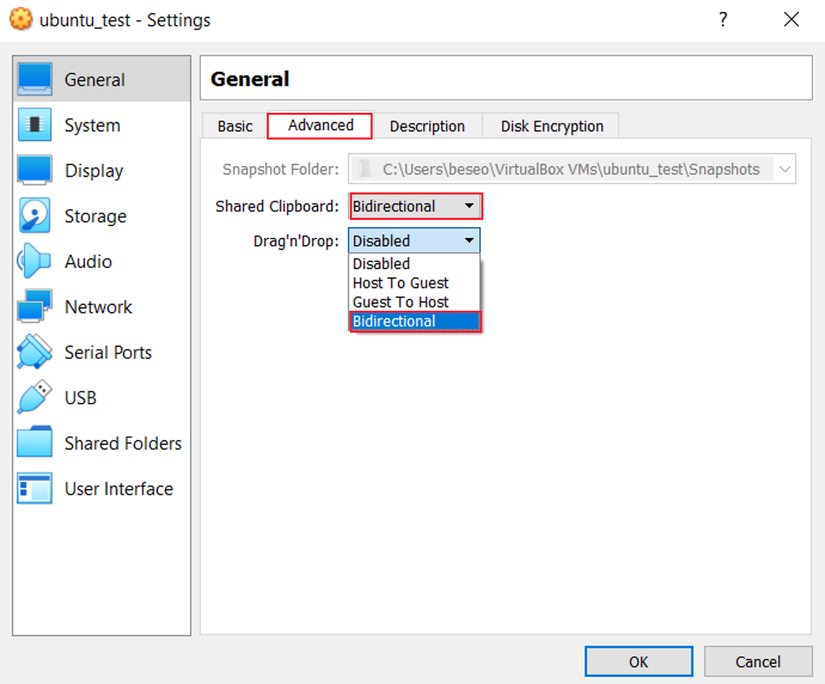Screen dimensions: 825x684
Task: Select the Host To Guest option
Action: pos(401,283)
